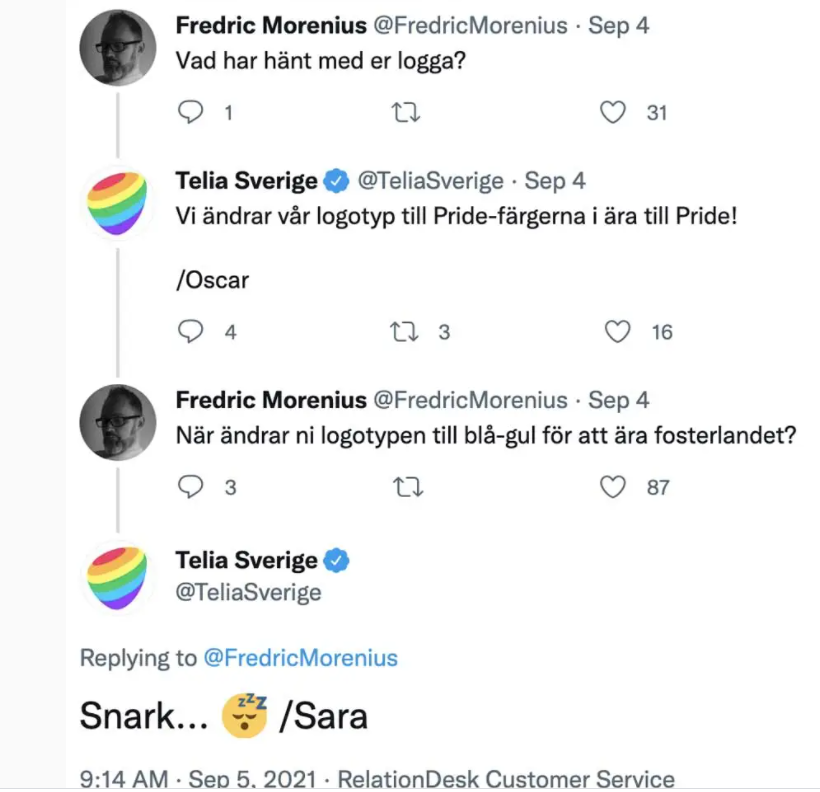
Task: Reply to Telia's Pride-färgerna tweet
Action: click(x=190, y=332)
